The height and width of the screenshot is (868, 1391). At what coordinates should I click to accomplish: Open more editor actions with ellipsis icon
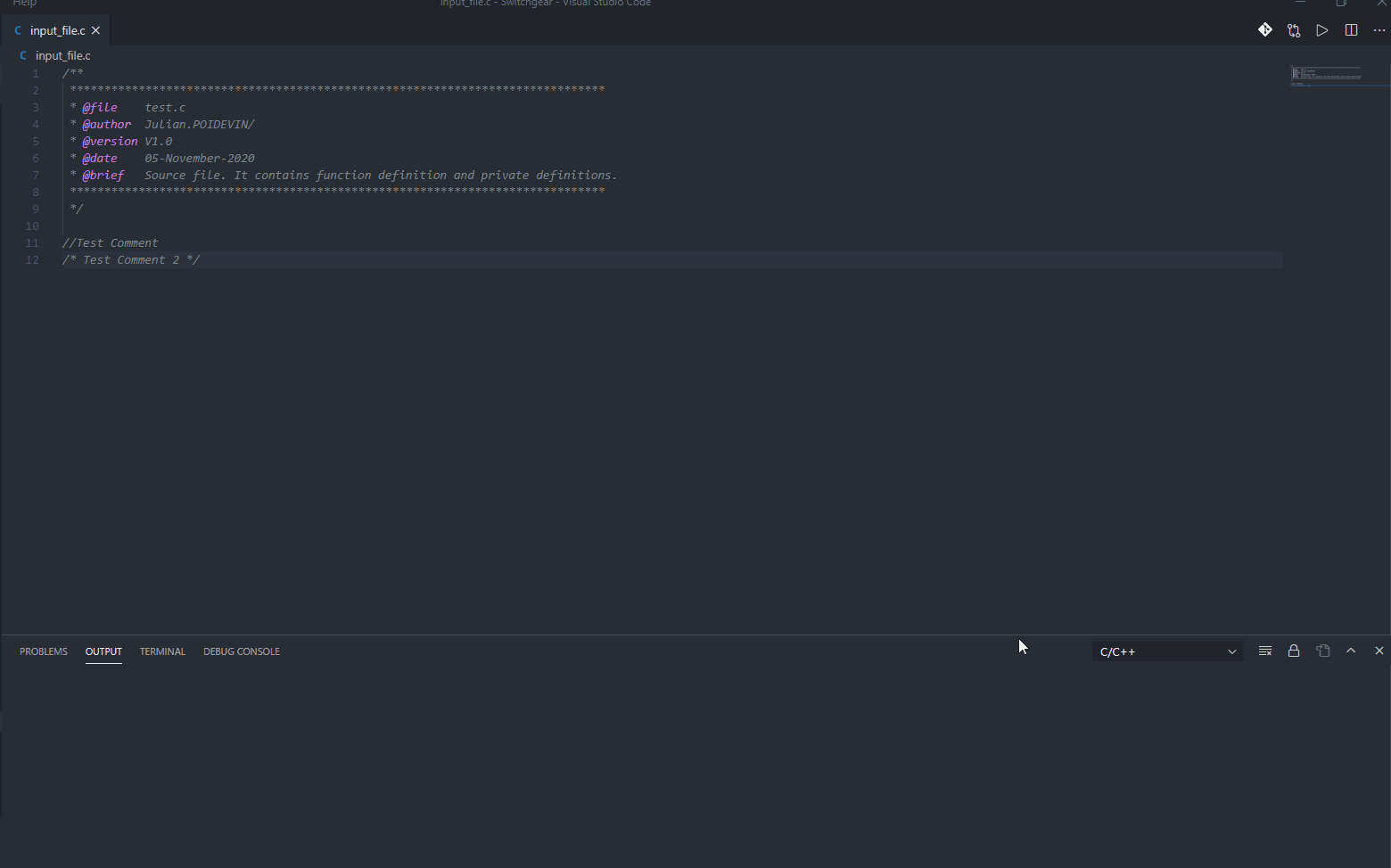click(1379, 29)
